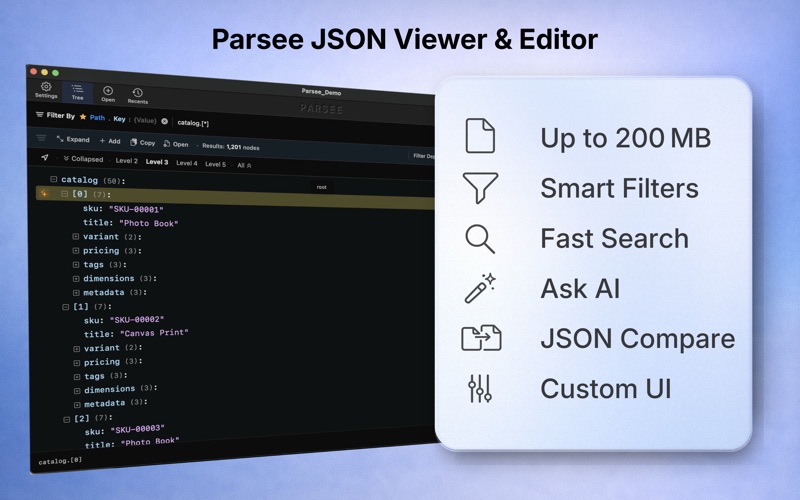Click the Expand button in results bar

tap(73, 139)
